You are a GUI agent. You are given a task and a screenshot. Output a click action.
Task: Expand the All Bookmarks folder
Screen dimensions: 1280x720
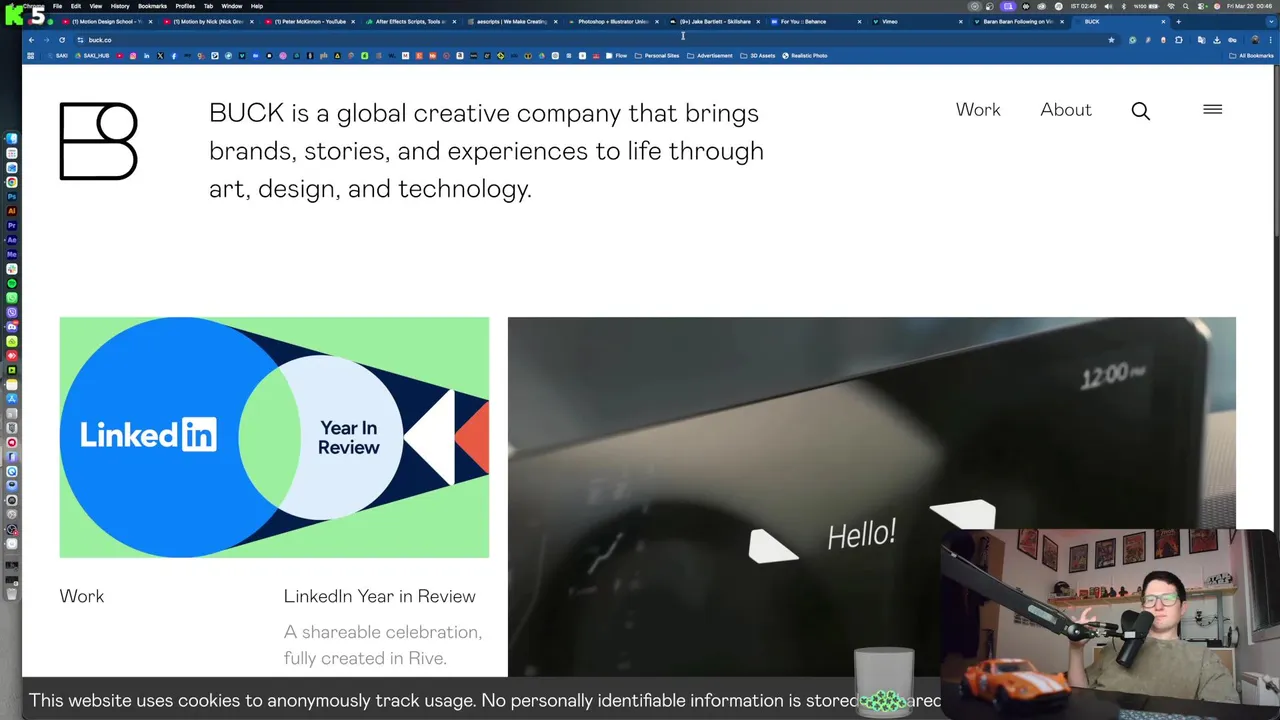1251,56
